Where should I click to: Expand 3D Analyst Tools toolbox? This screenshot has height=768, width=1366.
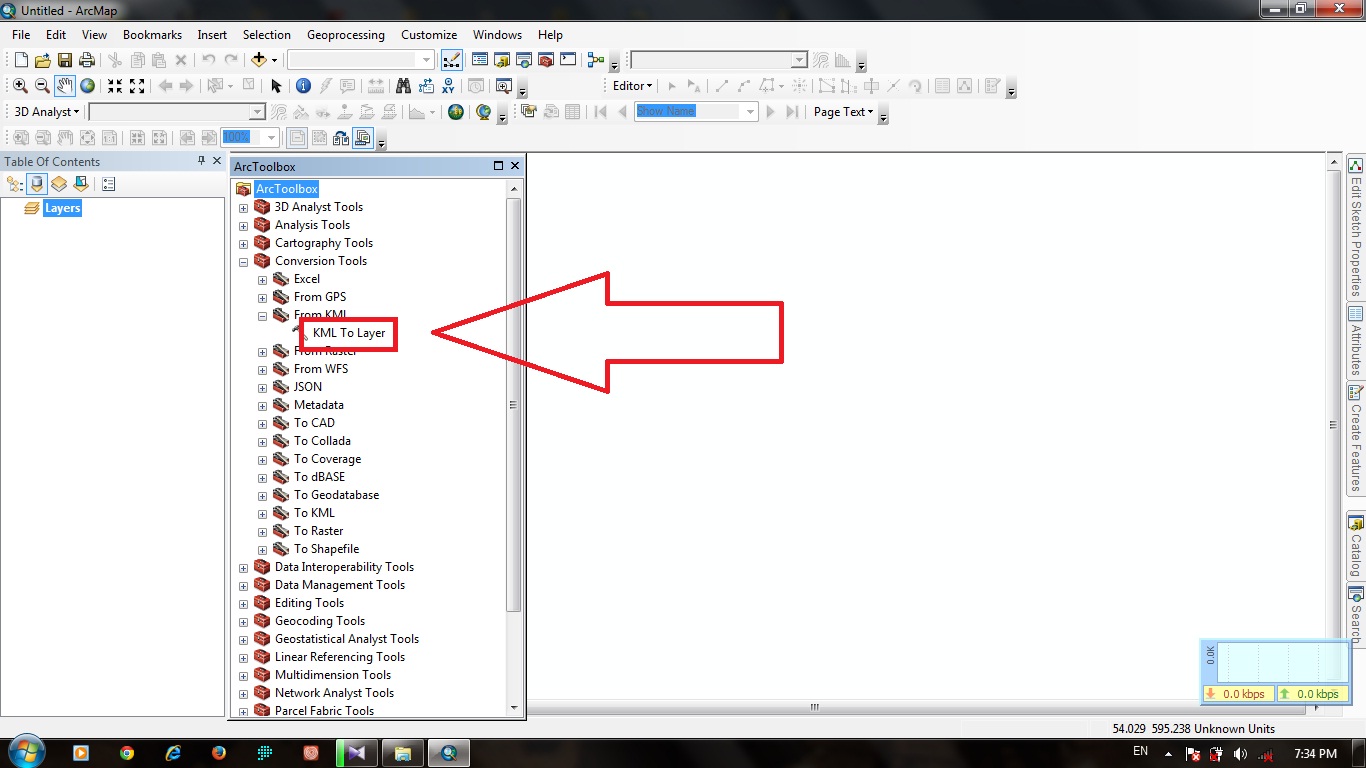click(x=243, y=208)
